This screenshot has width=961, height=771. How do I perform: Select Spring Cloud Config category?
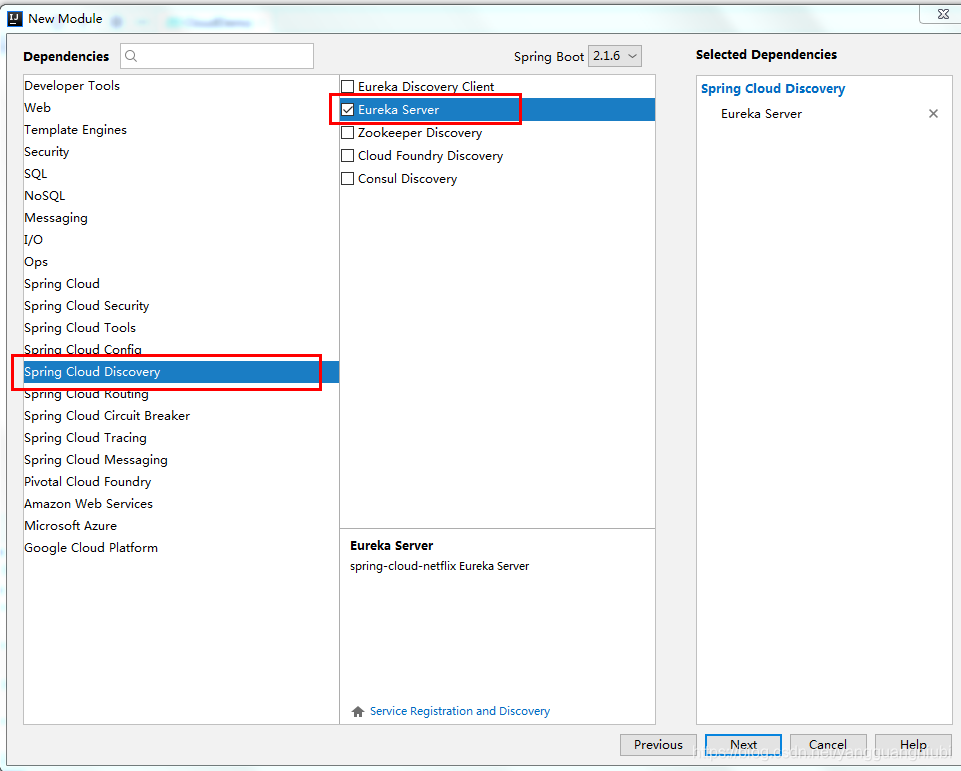pos(181,349)
